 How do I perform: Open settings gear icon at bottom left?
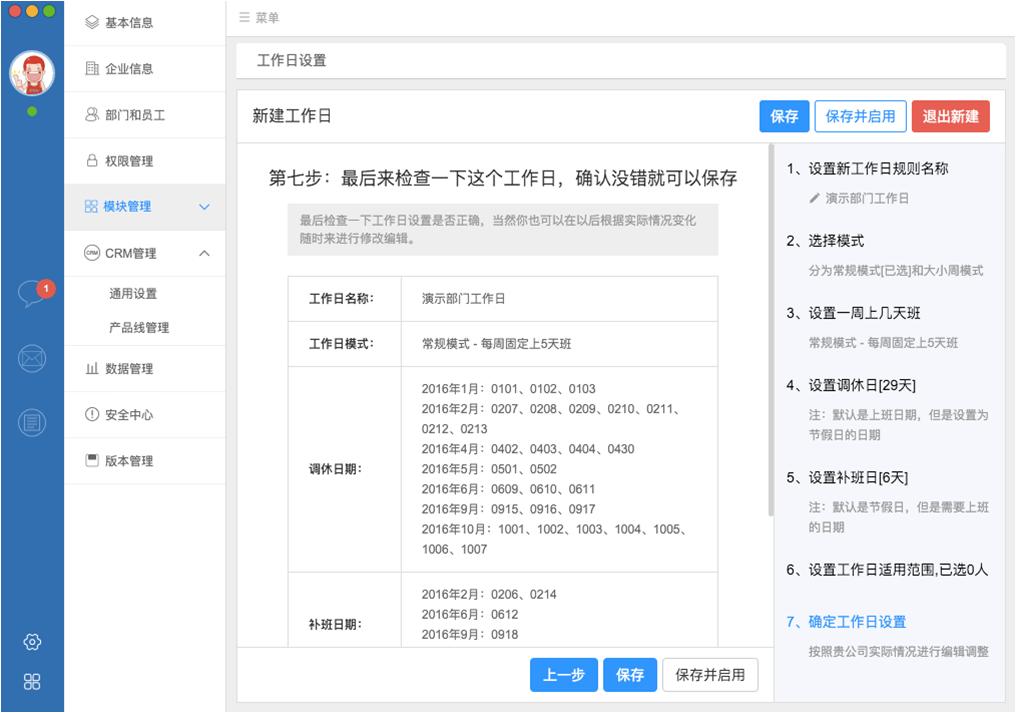tap(32, 642)
